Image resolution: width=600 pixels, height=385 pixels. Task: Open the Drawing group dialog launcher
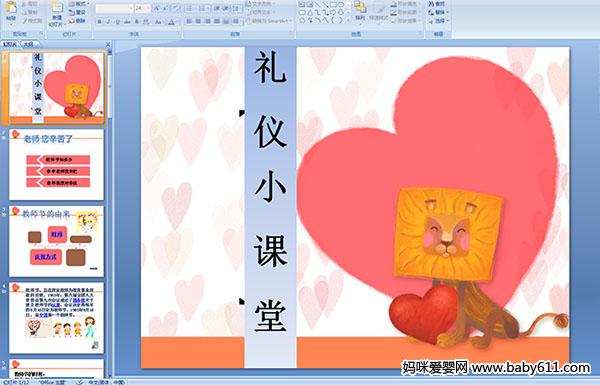coord(421,33)
